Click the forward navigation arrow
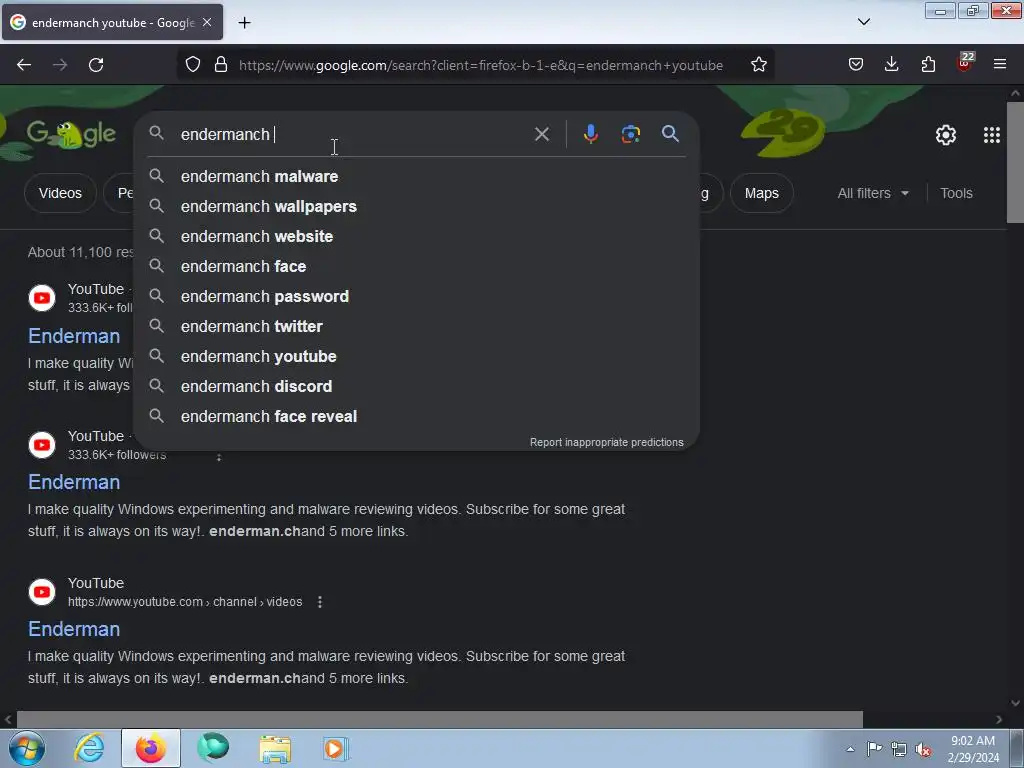The height and width of the screenshot is (768, 1024). [60, 65]
